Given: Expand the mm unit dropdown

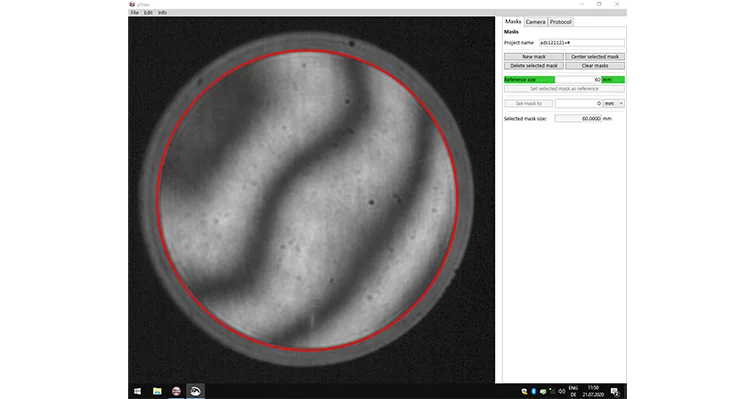Looking at the screenshot, I should pyautogui.click(x=614, y=103).
